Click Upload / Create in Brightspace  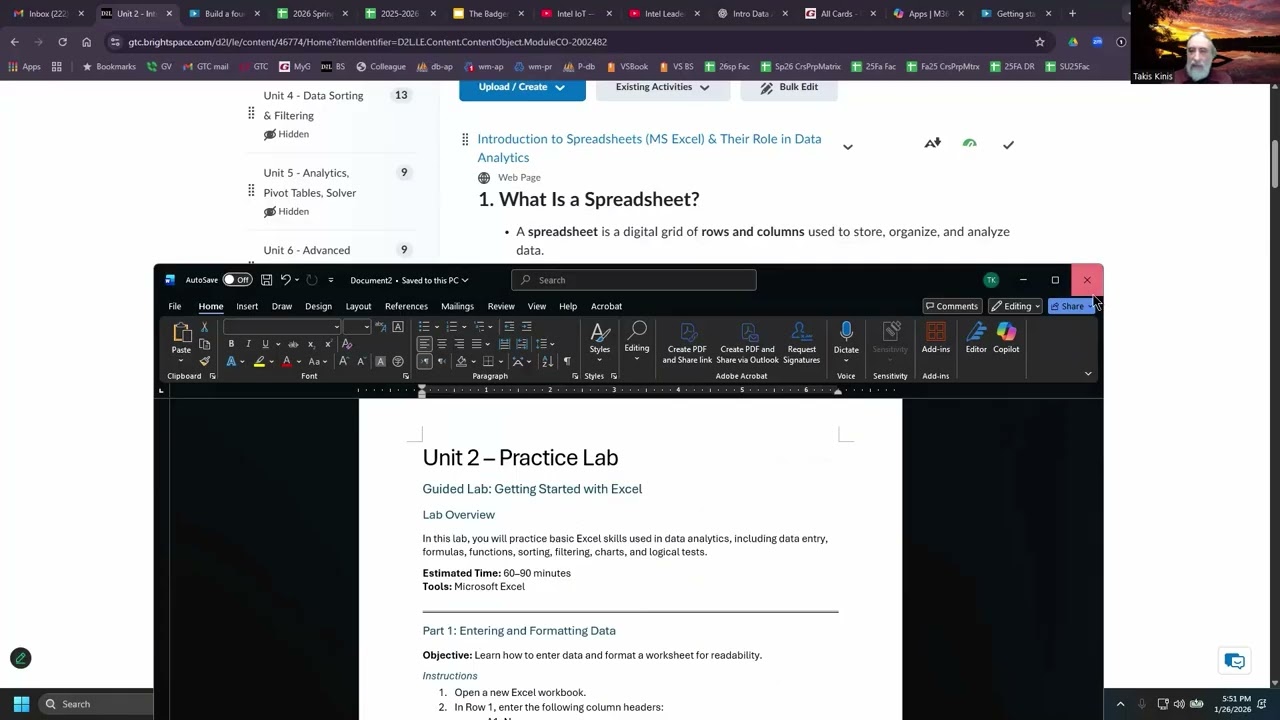pos(521,87)
